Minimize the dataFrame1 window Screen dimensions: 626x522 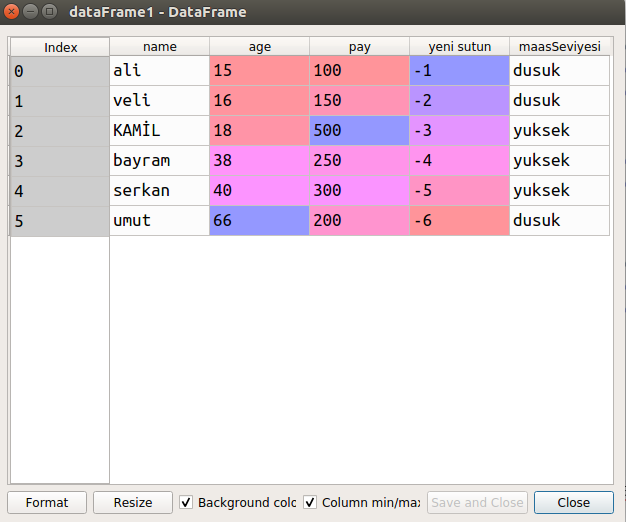pyautogui.click(x=30, y=12)
